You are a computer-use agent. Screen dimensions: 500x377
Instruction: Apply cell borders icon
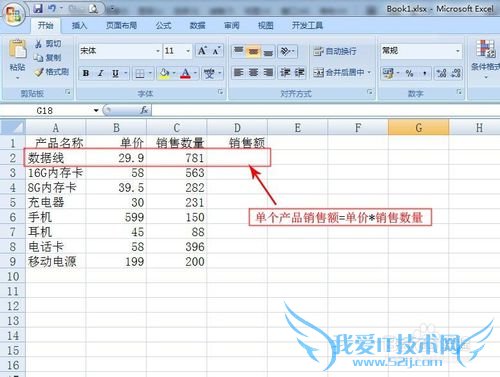click(140, 73)
